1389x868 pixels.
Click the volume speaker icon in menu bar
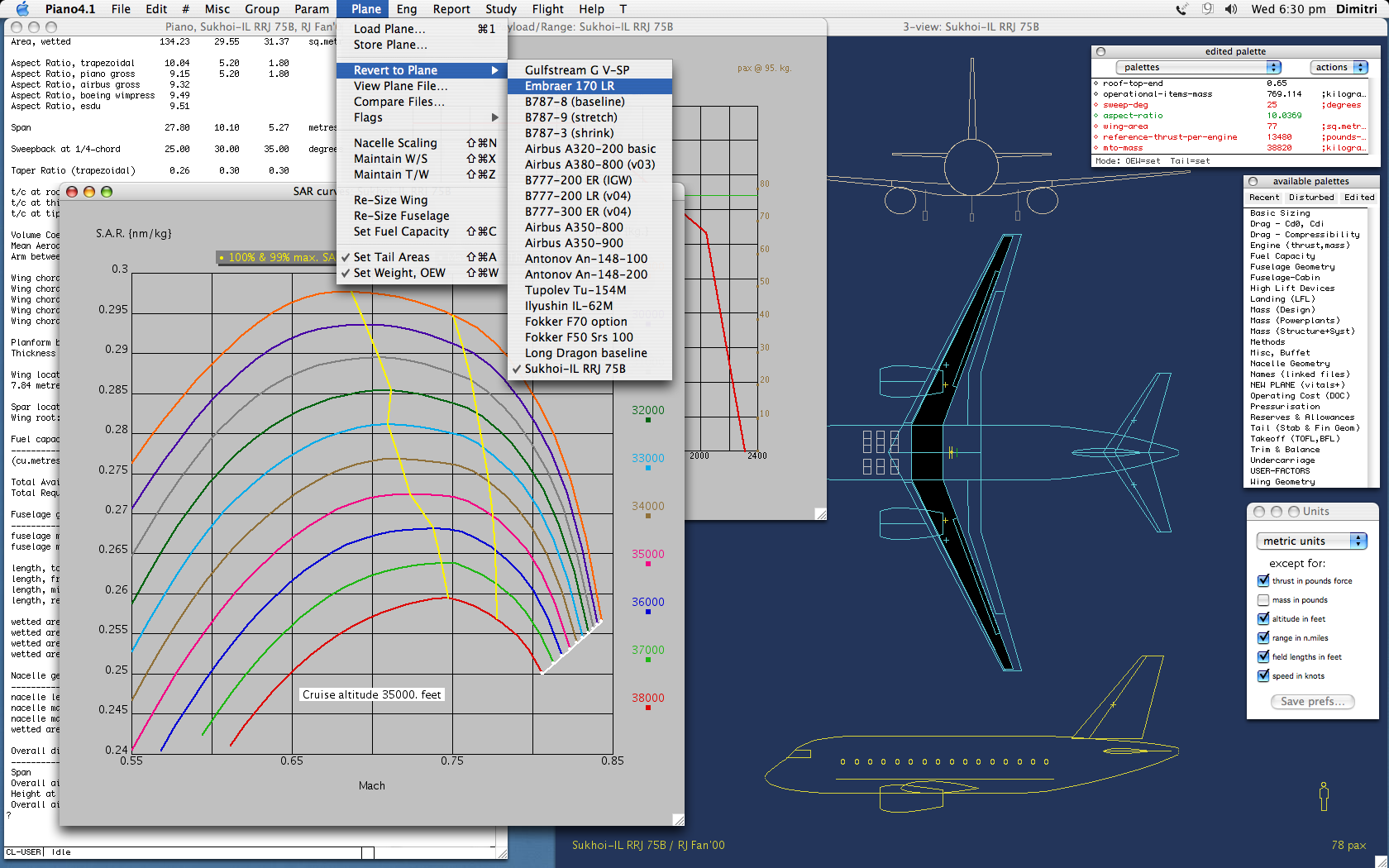(x=1231, y=9)
